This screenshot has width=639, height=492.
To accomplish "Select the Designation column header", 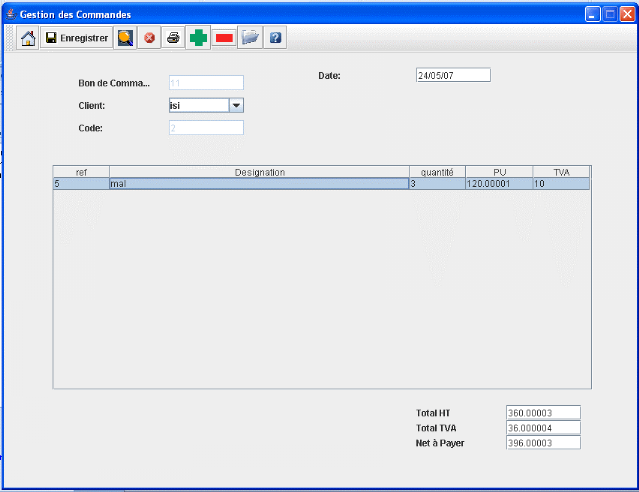I will 259,172.
